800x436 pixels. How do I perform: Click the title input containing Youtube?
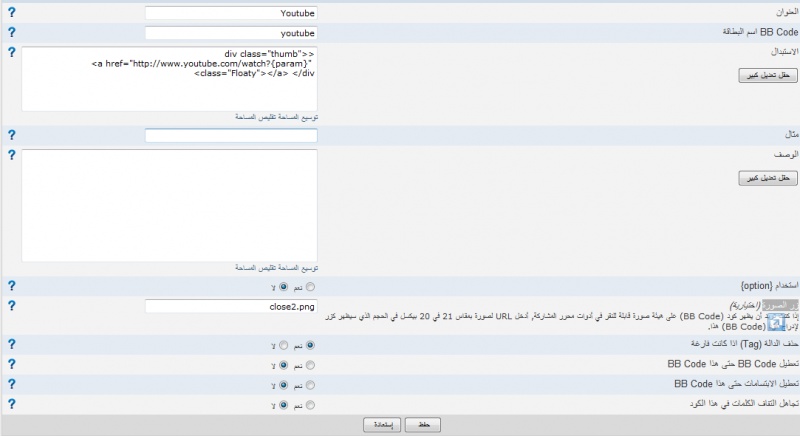click(x=231, y=13)
